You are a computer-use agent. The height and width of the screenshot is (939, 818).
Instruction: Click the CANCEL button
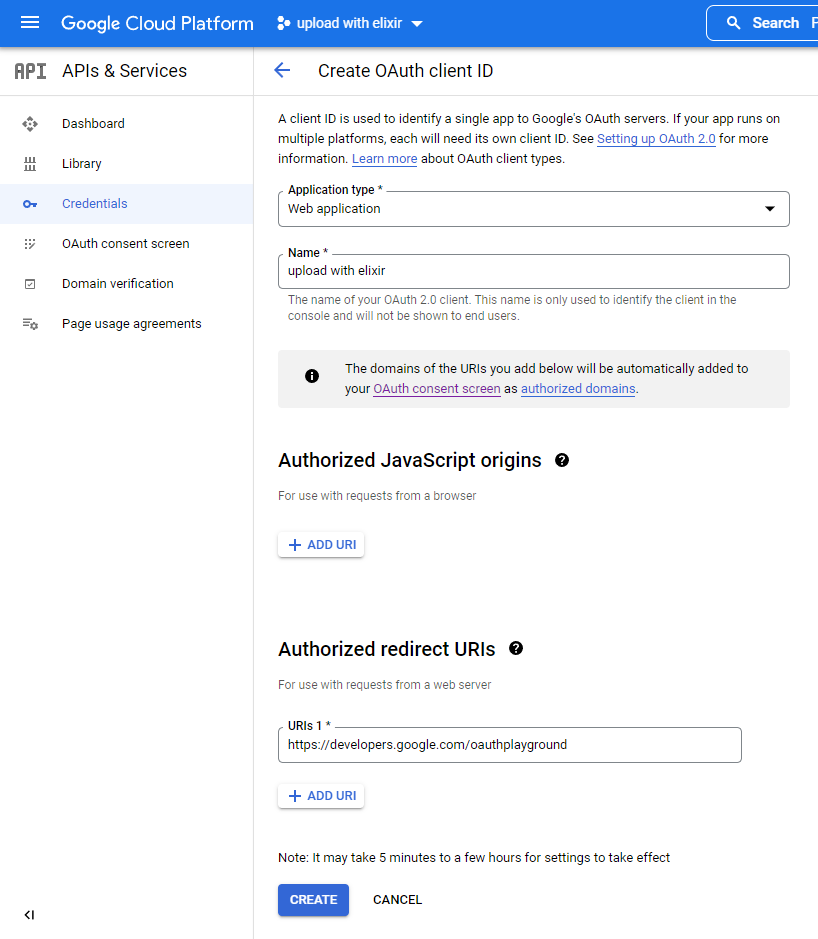click(397, 900)
